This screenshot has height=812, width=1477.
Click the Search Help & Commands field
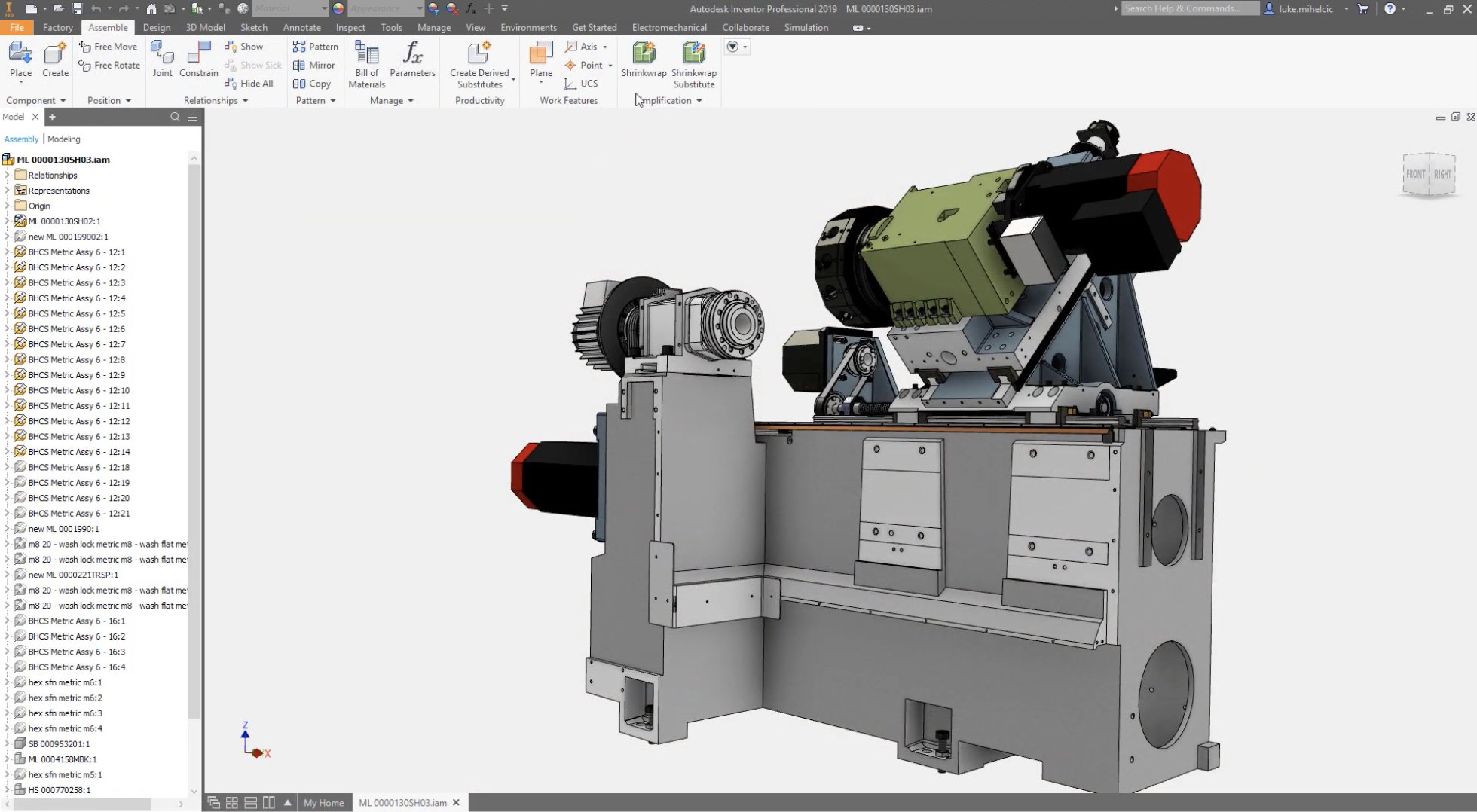tap(1189, 8)
